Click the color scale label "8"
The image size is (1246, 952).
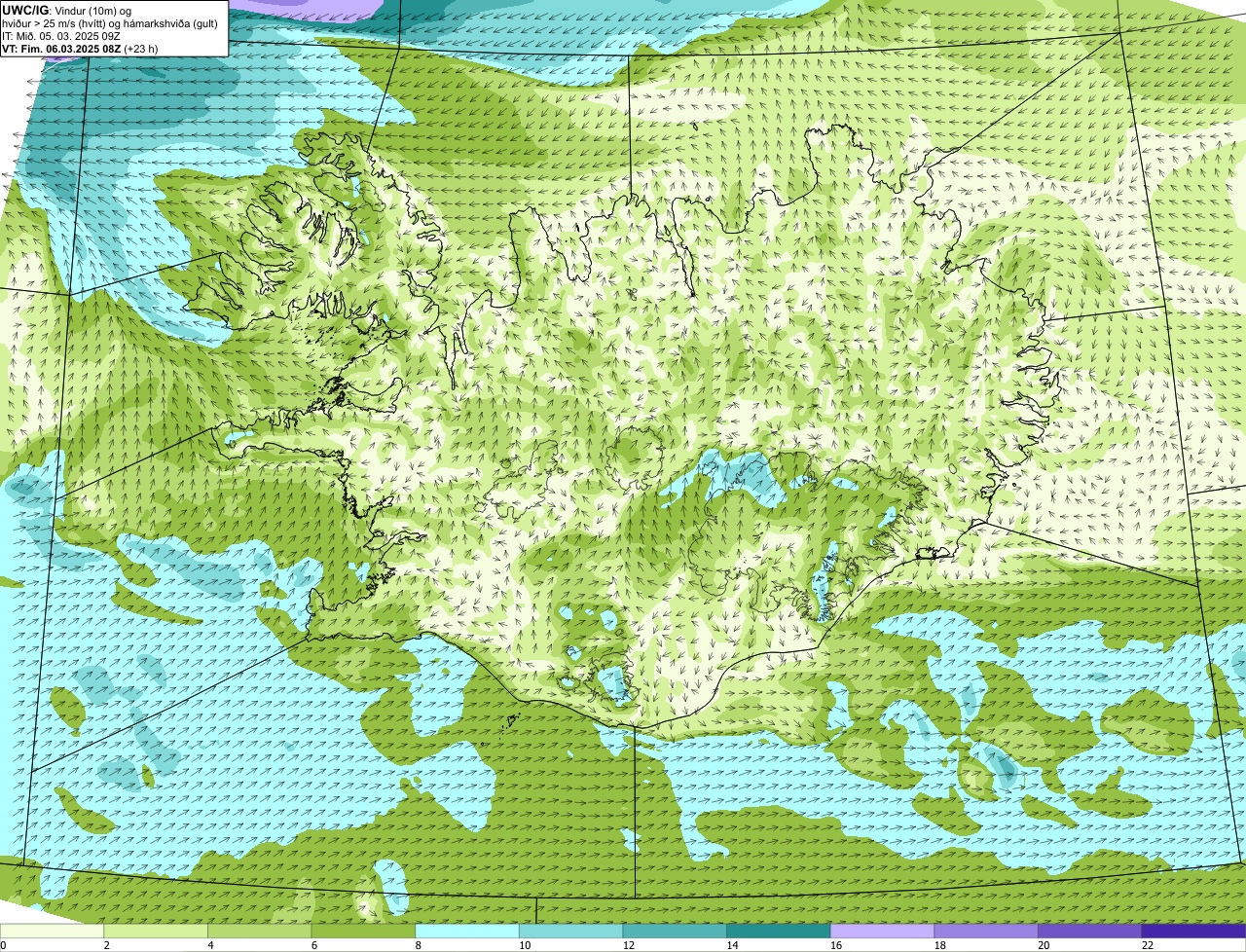[418, 945]
